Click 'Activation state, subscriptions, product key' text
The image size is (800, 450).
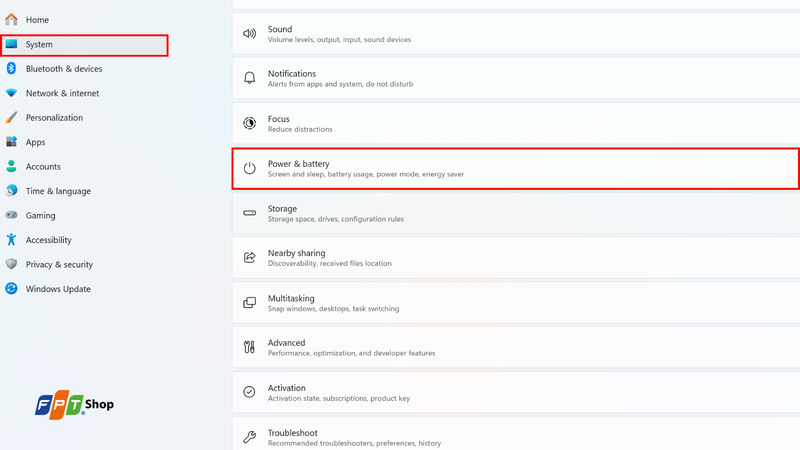coord(339,398)
